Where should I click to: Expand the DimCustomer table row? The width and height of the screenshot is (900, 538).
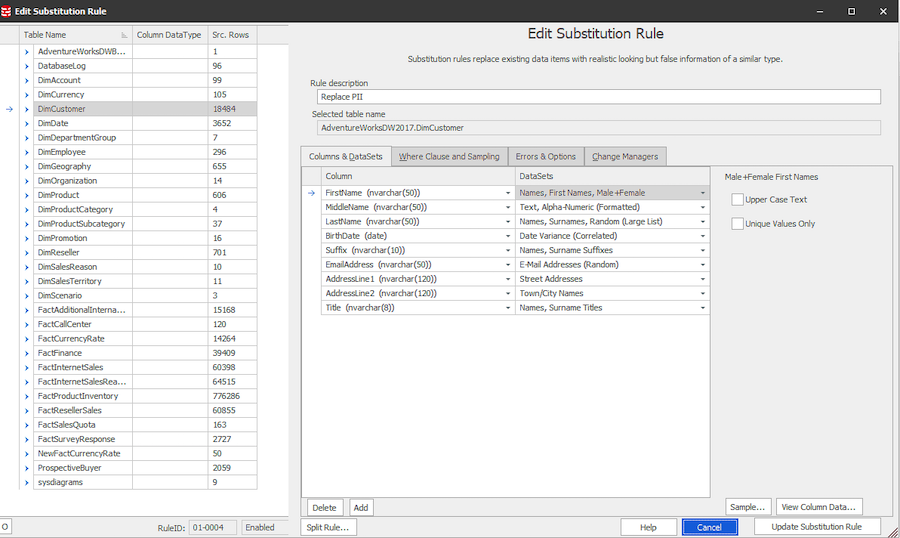coord(26,109)
